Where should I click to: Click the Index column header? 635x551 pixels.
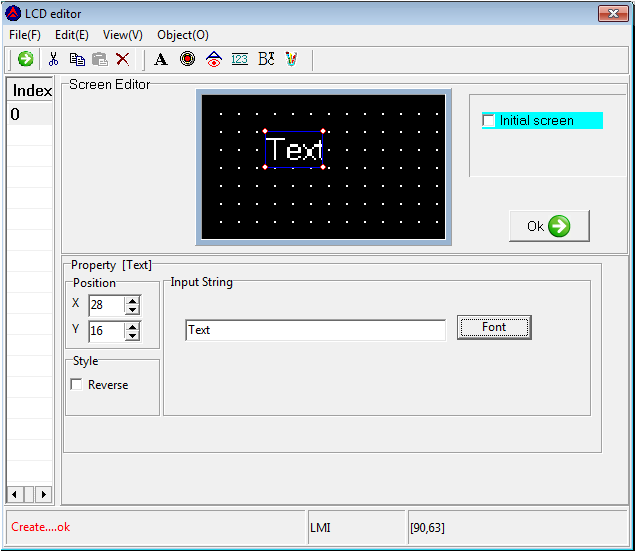click(x=30, y=90)
